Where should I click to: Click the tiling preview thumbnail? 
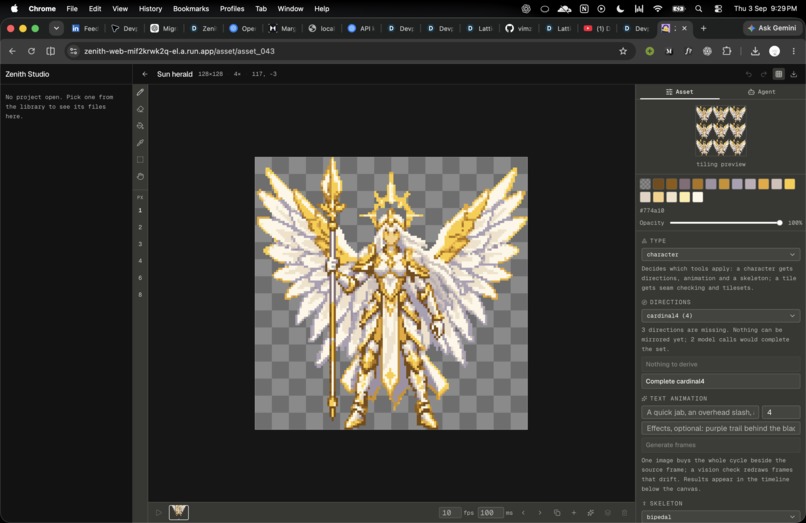coord(720,131)
